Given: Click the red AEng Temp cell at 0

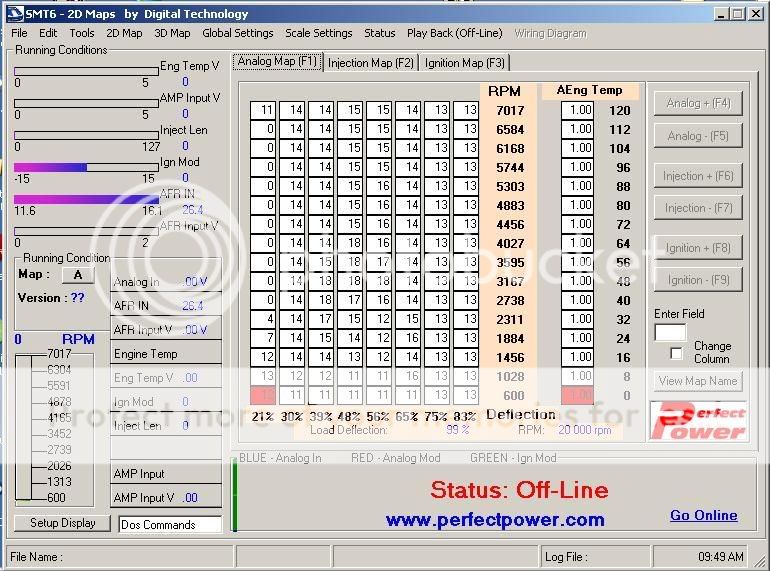Looking at the screenshot, I should point(578,395).
